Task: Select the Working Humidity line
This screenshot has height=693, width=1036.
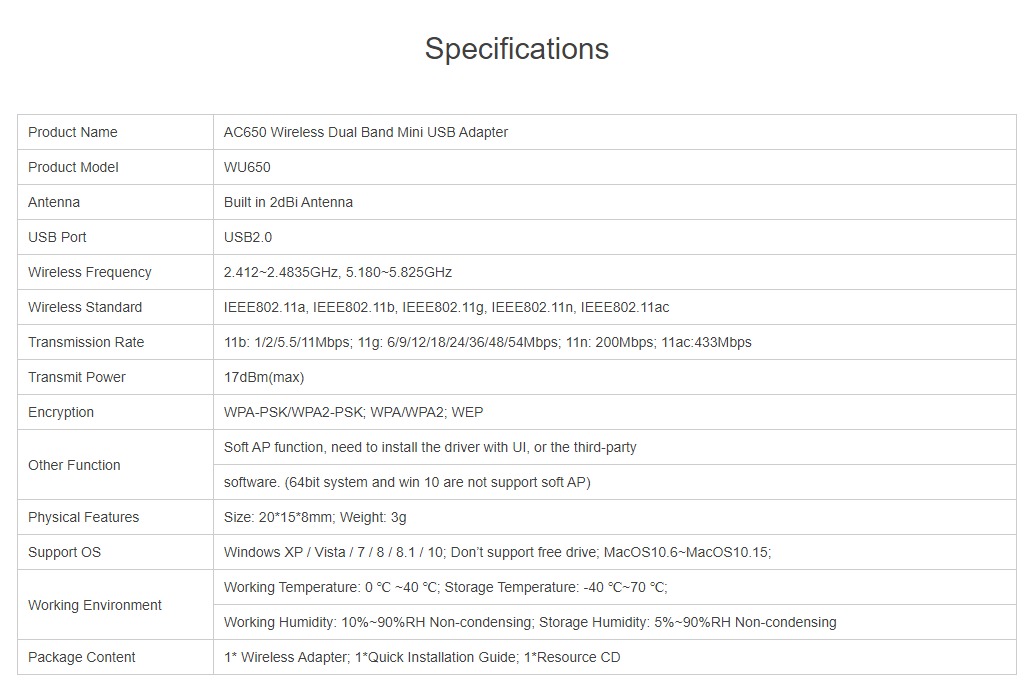Action: (x=530, y=622)
